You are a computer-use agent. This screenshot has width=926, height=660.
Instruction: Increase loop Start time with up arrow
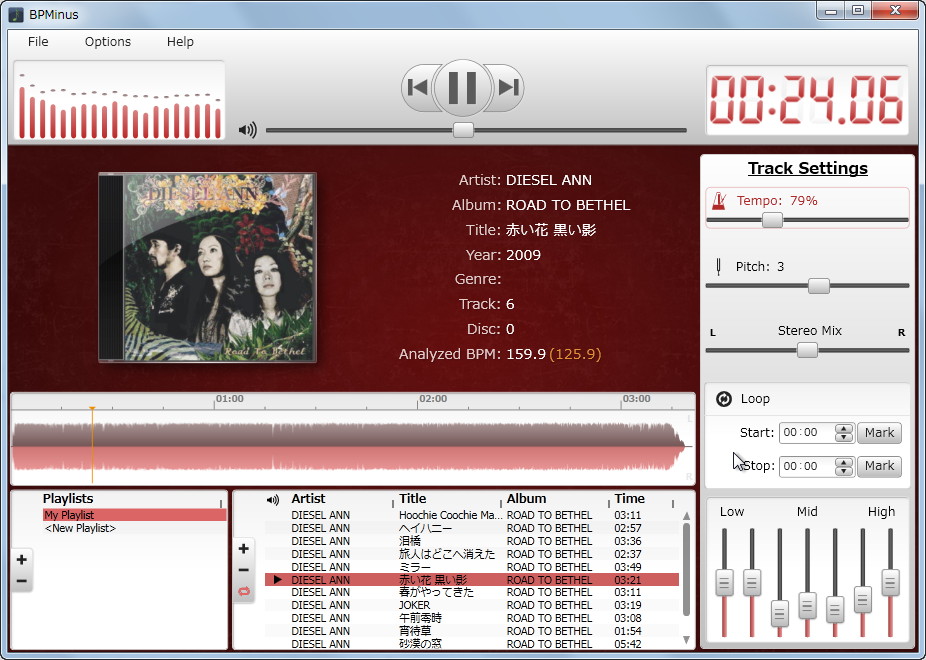click(845, 428)
